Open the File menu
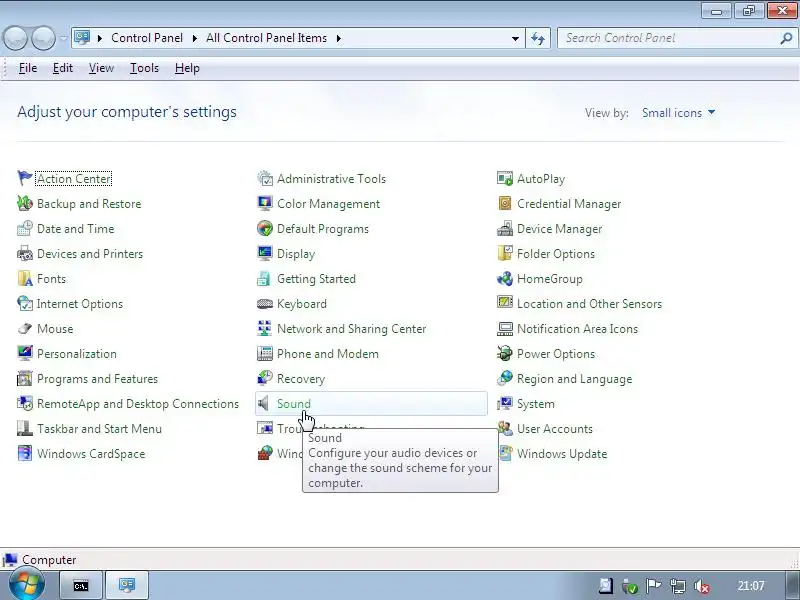 (28, 68)
